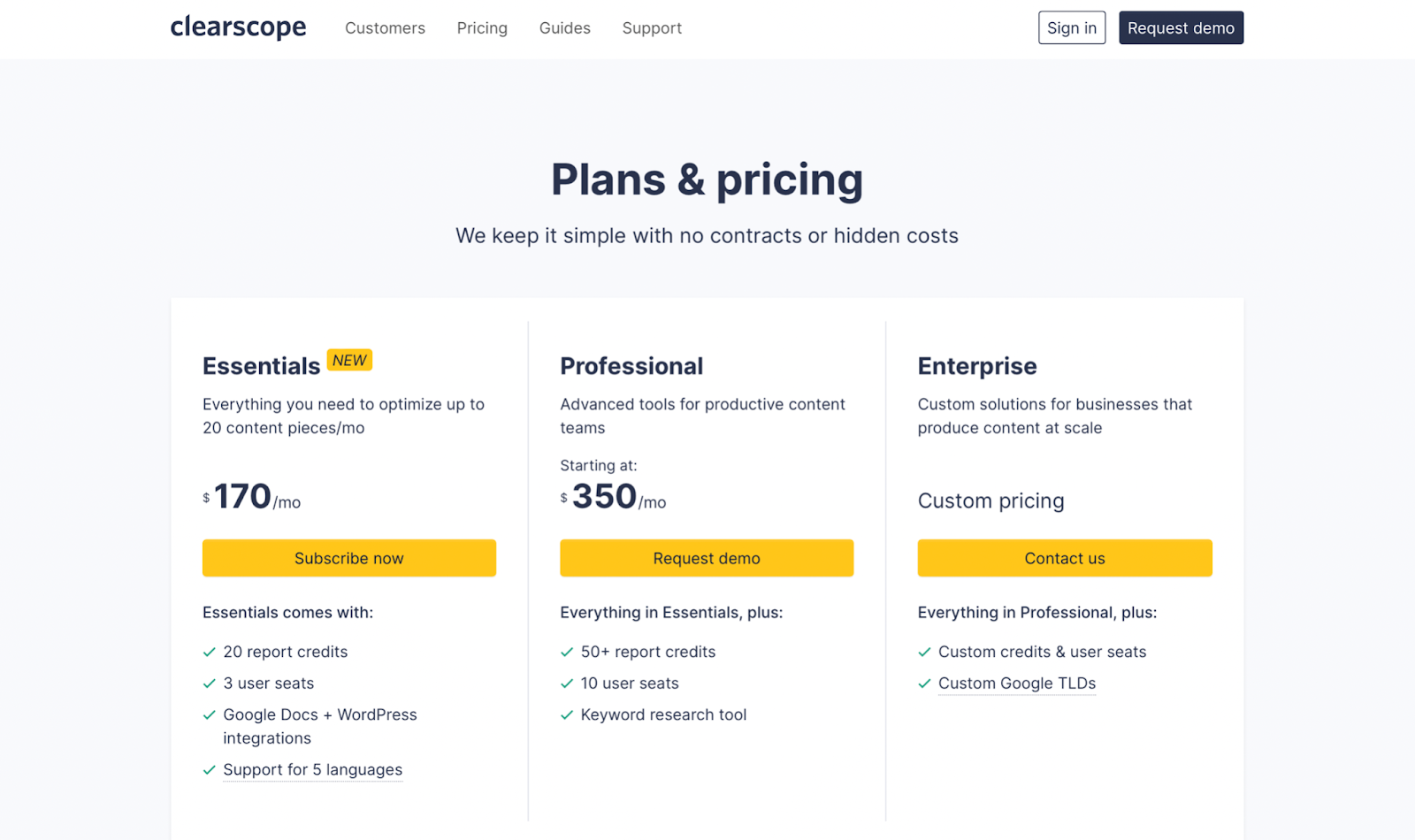The height and width of the screenshot is (840, 1415).
Task: Request demo for the Professional plan
Action: (707, 558)
